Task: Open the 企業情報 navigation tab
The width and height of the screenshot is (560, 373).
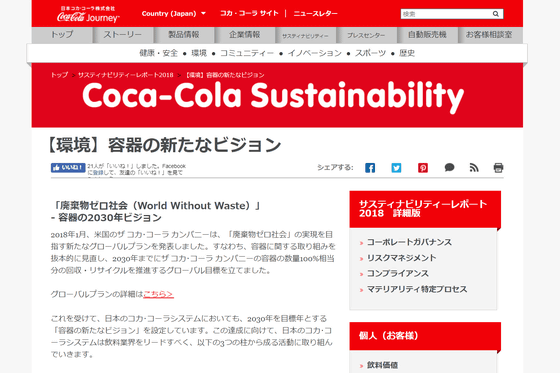Action: coord(245,35)
